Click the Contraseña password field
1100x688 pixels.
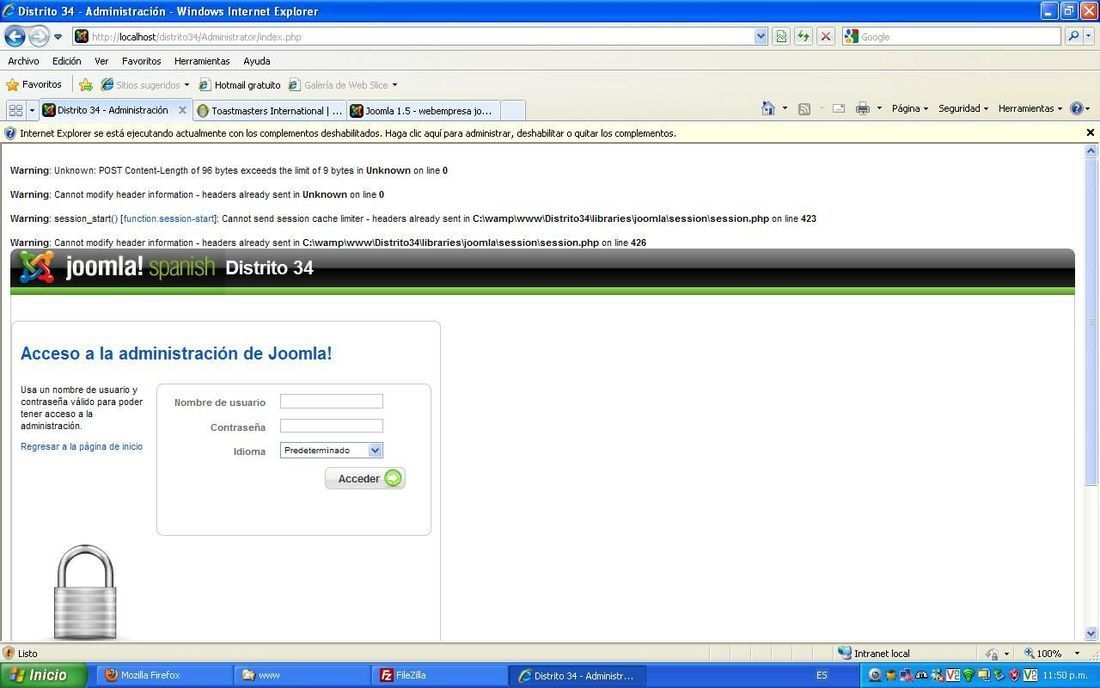point(331,426)
